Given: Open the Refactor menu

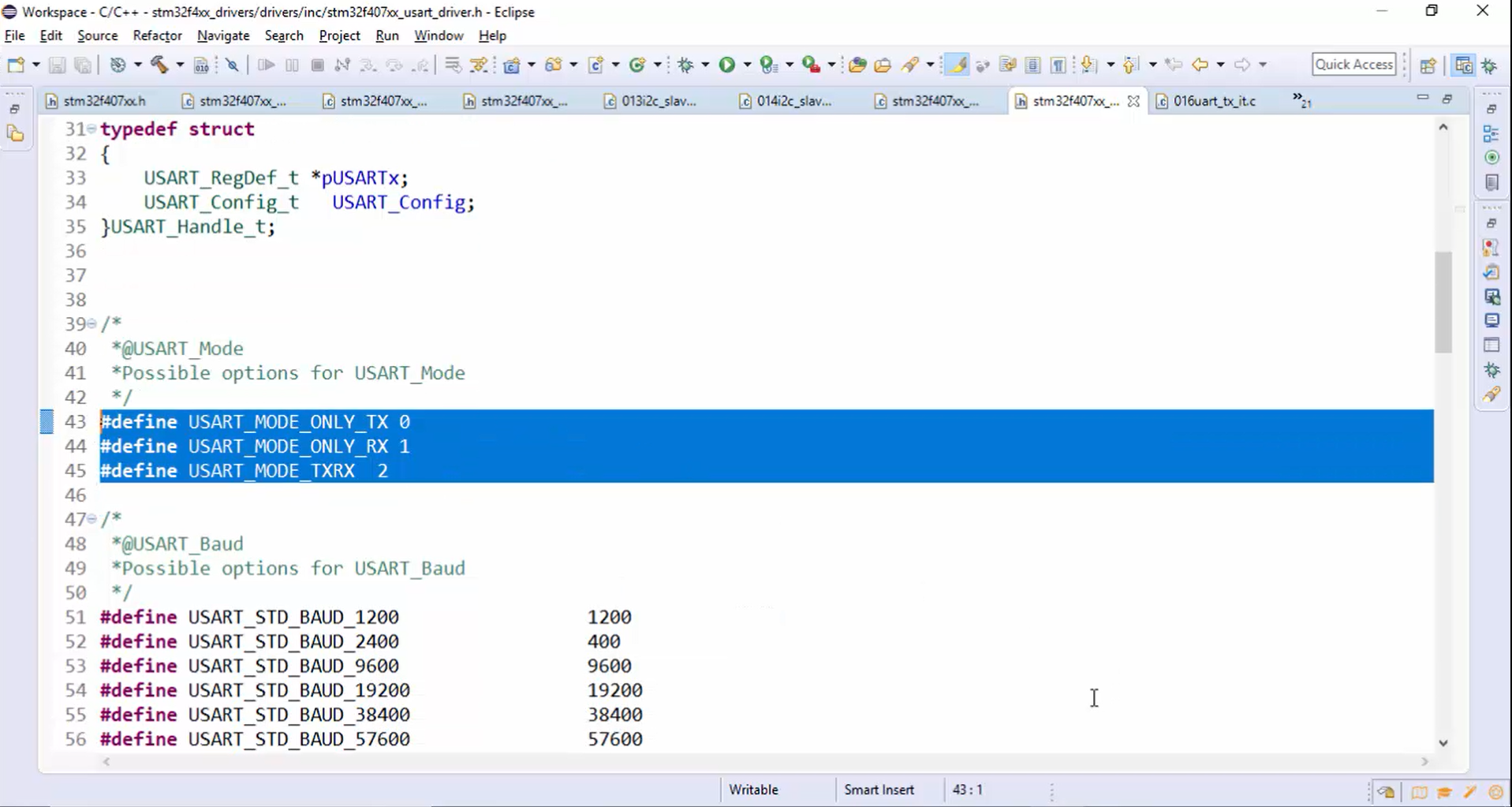Looking at the screenshot, I should click(x=157, y=35).
